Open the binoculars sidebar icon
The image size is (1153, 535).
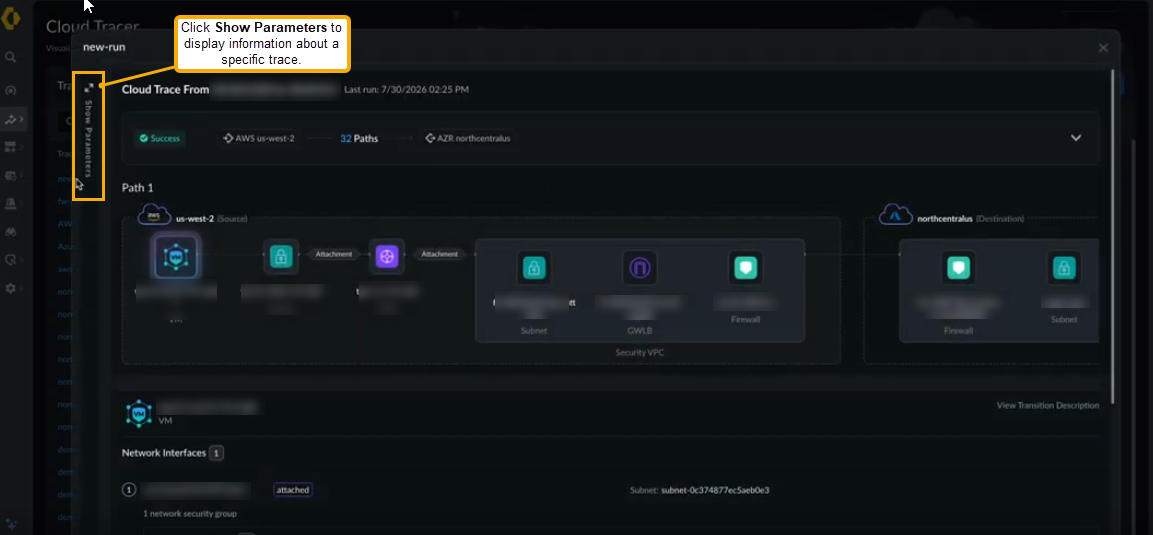pos(10,232)
